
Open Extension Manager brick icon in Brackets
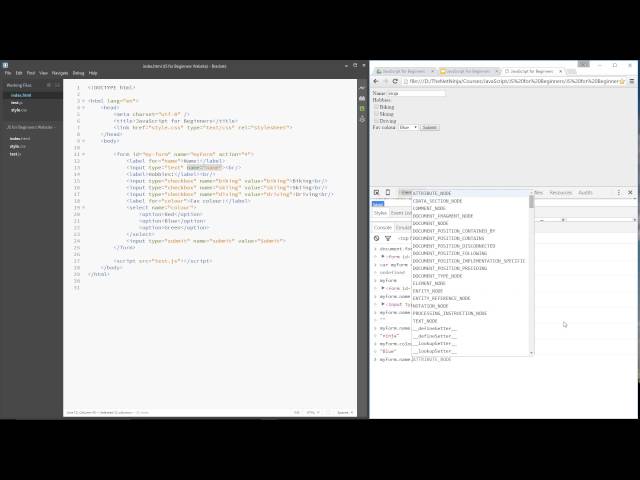pos(362,98)
